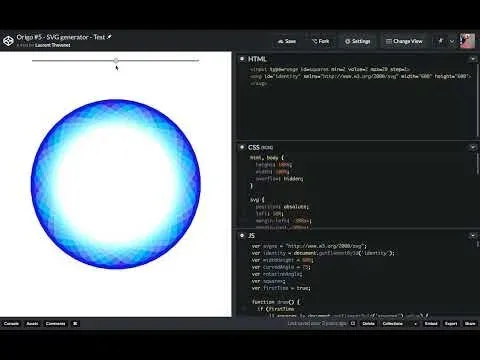Click the keyboard shortcuts icon button
480x360 pixels.
(75, 324)
